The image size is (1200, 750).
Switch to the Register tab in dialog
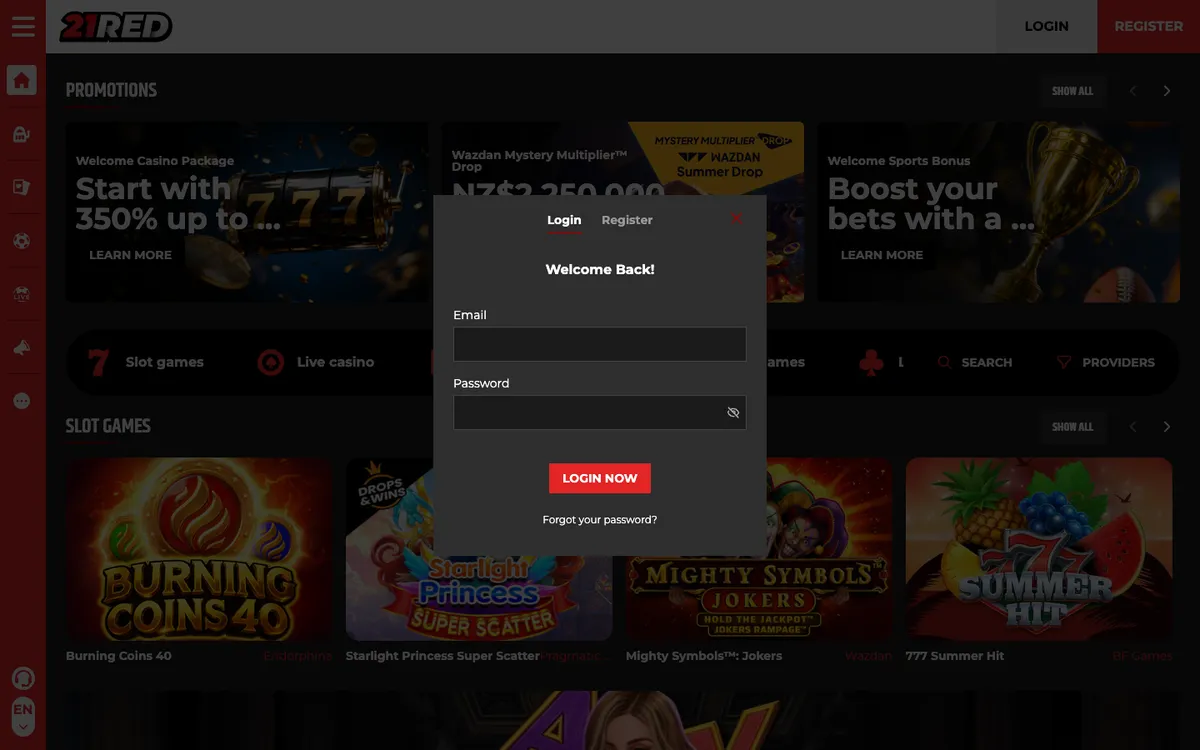click(x=627, y=220)
